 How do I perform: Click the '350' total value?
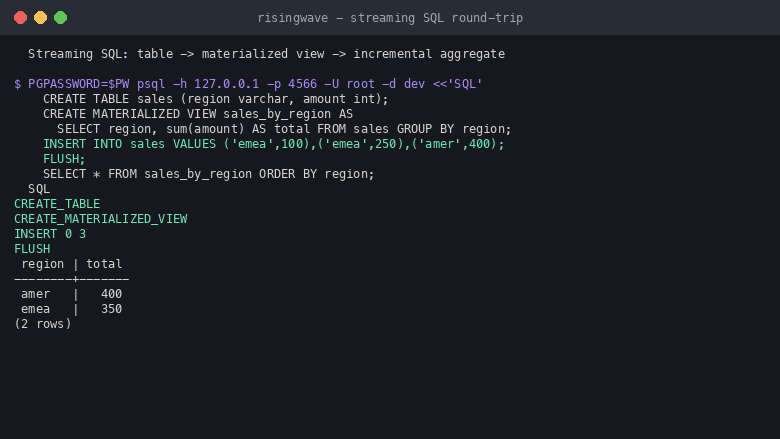tap(111, 309)
